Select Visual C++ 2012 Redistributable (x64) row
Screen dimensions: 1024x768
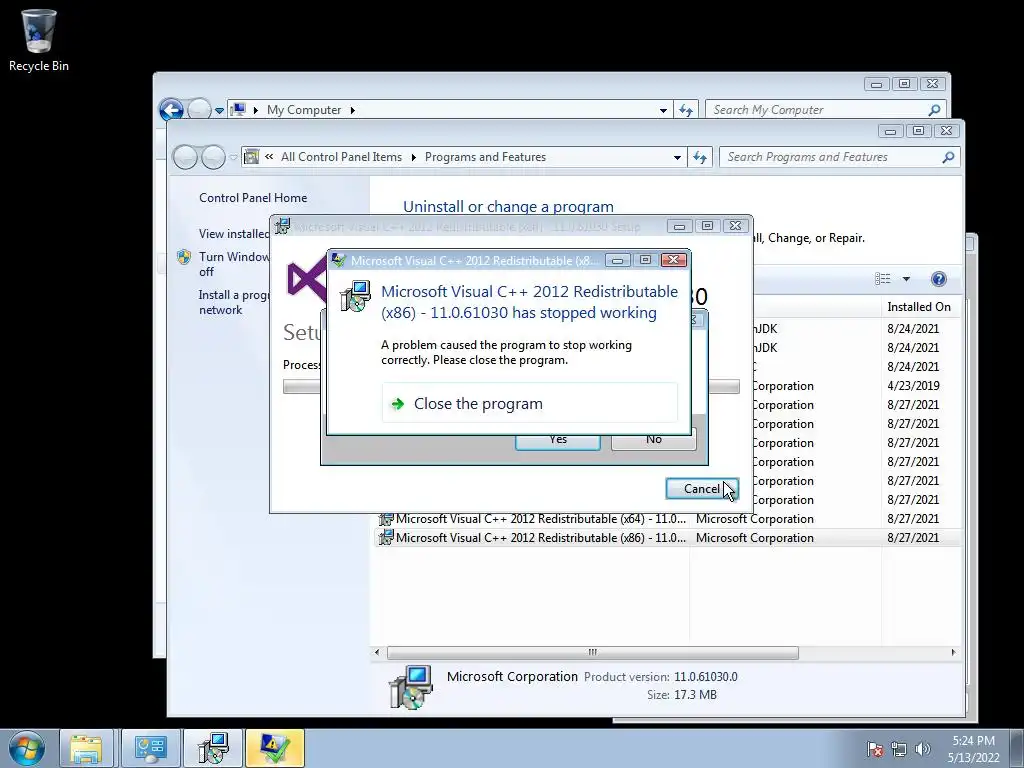click(667, 519)
